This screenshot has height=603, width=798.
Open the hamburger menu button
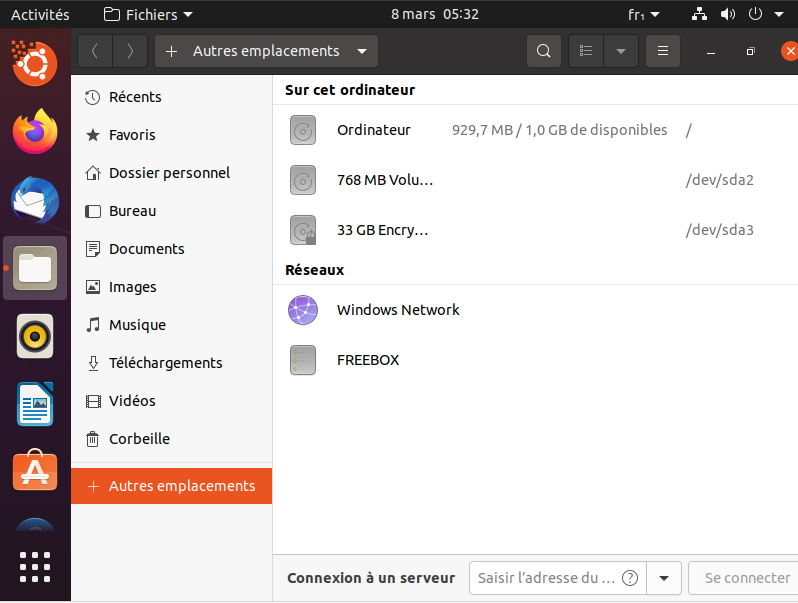tap(662, 51)
